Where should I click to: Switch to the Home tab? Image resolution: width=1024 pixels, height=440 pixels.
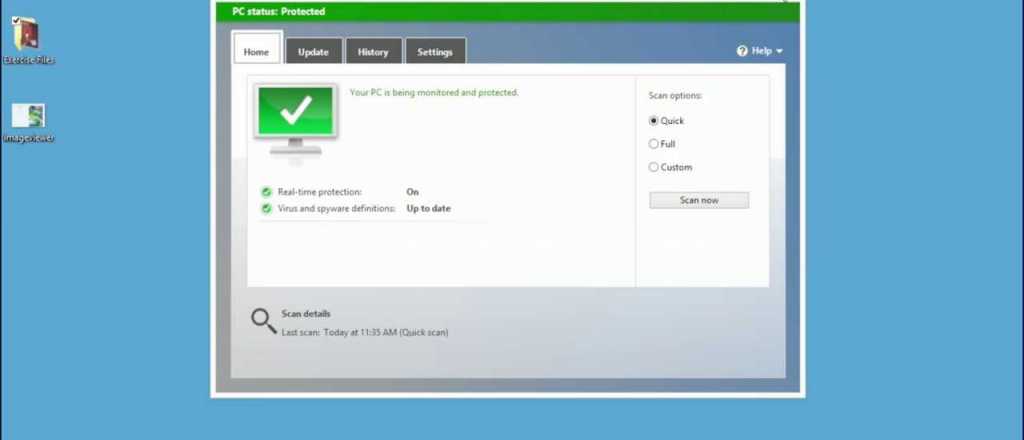tap(257, 48)
